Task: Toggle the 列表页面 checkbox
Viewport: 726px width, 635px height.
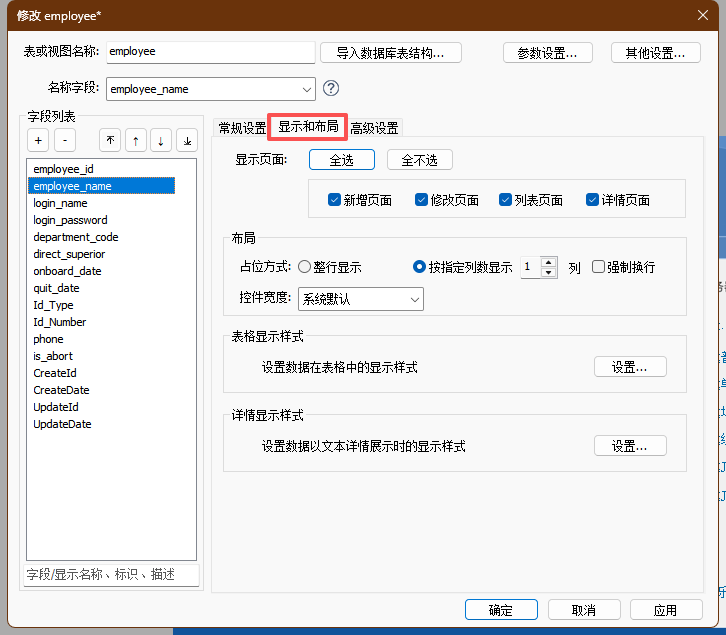Action: [x=506, y=200]
